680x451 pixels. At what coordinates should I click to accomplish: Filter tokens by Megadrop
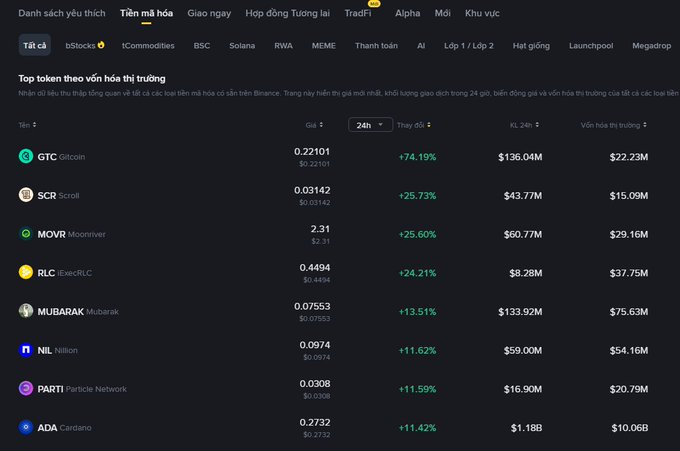(651, 46)
